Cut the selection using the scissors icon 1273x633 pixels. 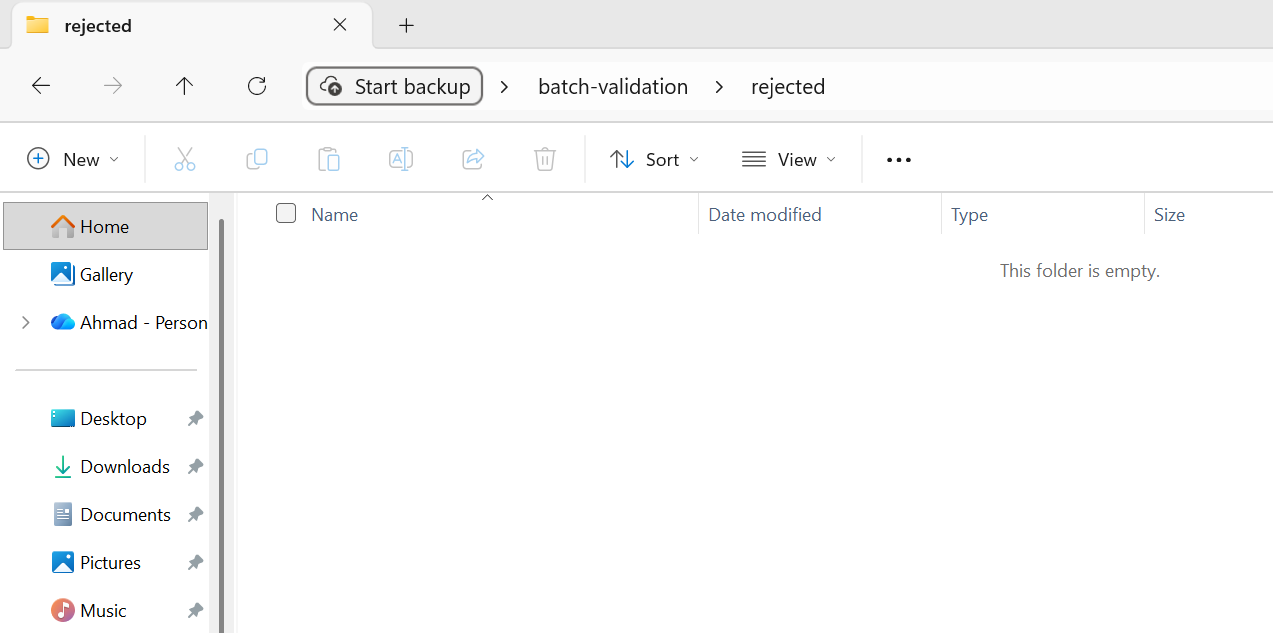(184, 158)
